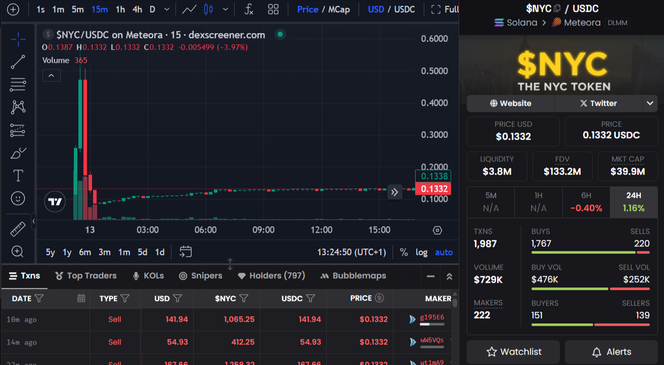Select the 1h timeframe
The height and width of the screenshot is (365, 664).
pyautogui.click(x=120, y=9)
